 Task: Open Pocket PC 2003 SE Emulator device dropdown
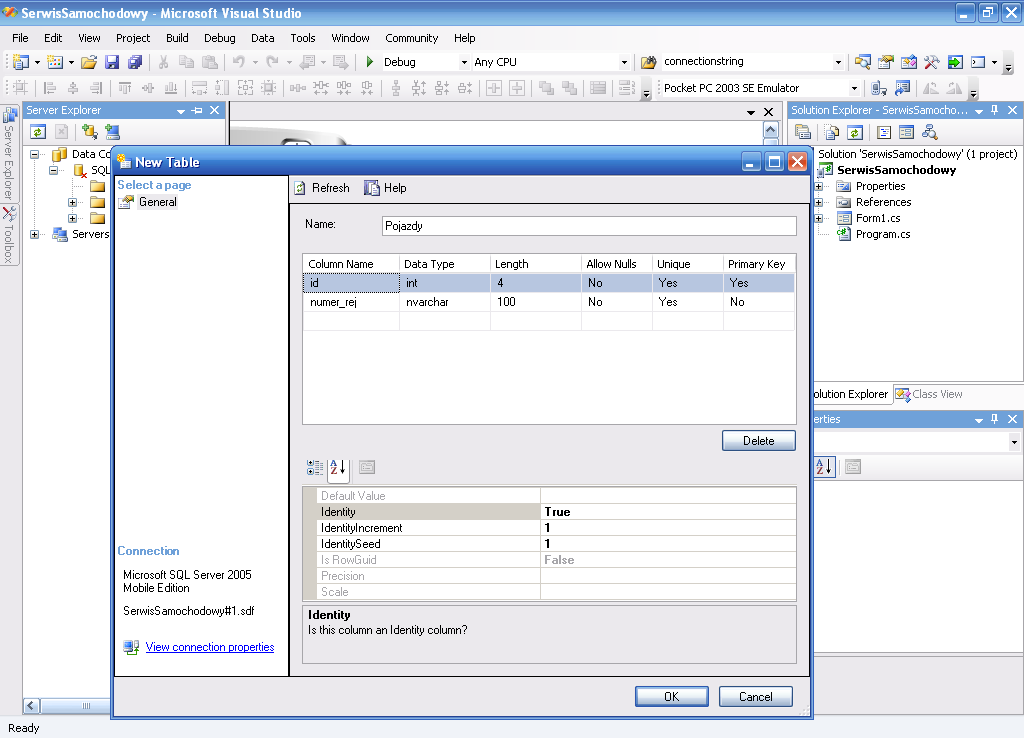click(854, 88)
